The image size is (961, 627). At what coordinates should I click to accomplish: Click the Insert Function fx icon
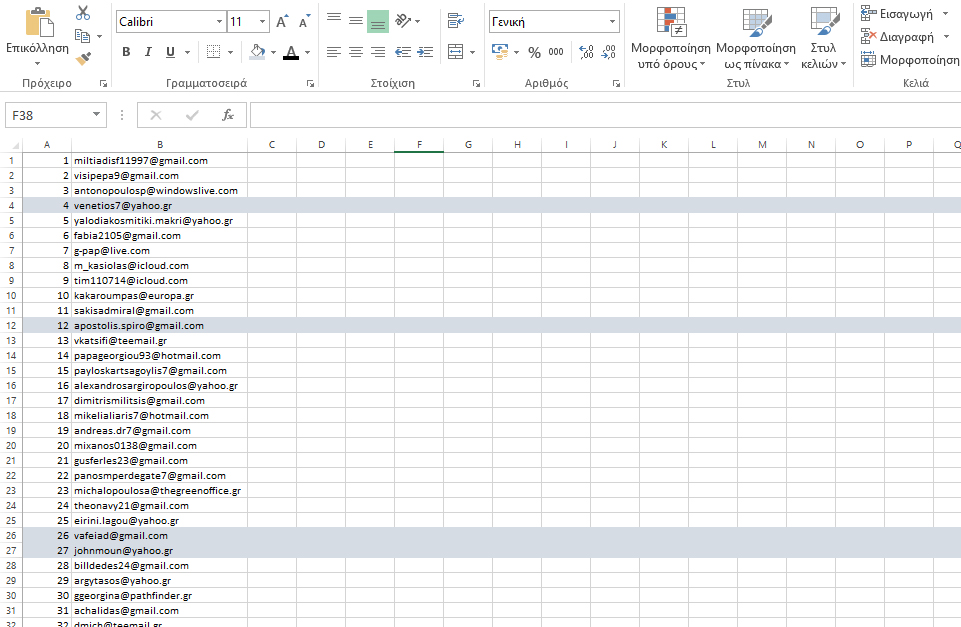(x=227, y=115)
